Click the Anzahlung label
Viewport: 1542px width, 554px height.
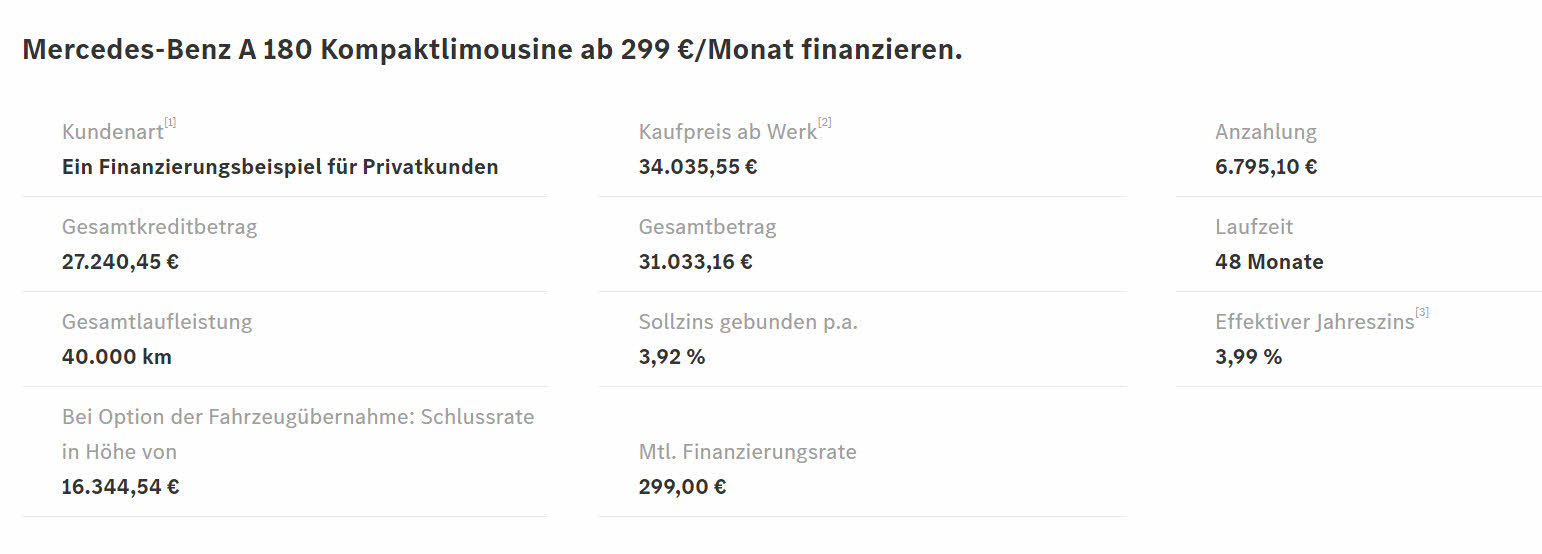point(1266,132)
